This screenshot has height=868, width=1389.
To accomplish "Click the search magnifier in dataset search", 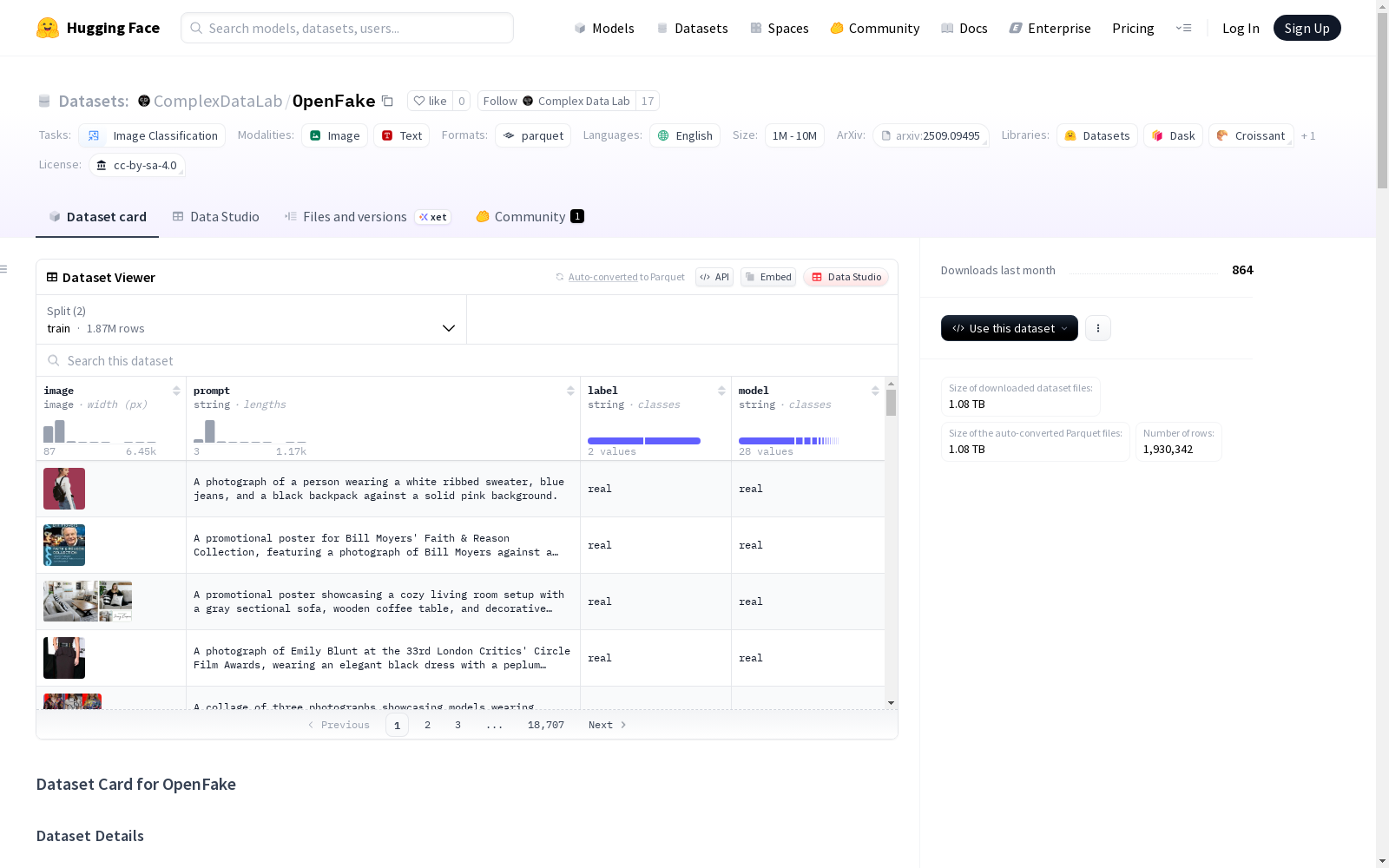I will click(x=54, y=360).
